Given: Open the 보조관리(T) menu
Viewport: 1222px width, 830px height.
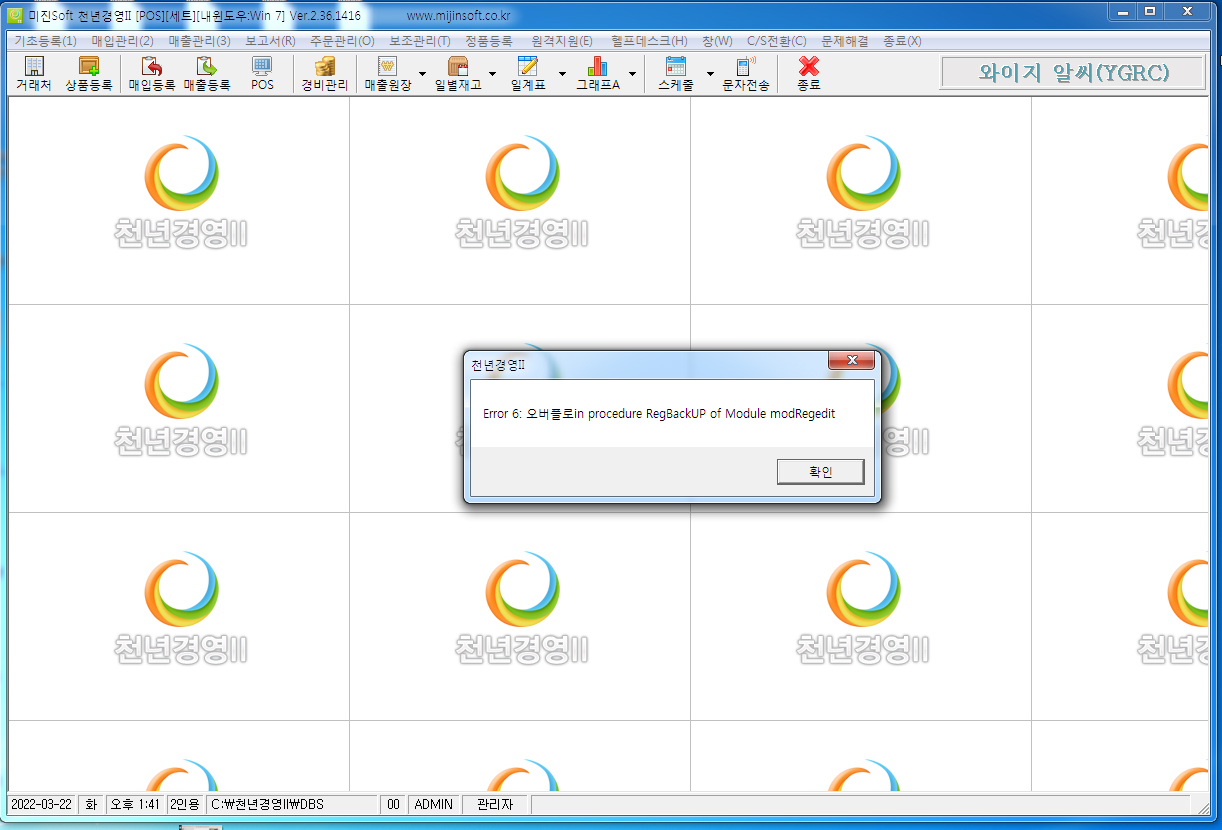Looking at the screenshot, I should [x=419, y=41].
